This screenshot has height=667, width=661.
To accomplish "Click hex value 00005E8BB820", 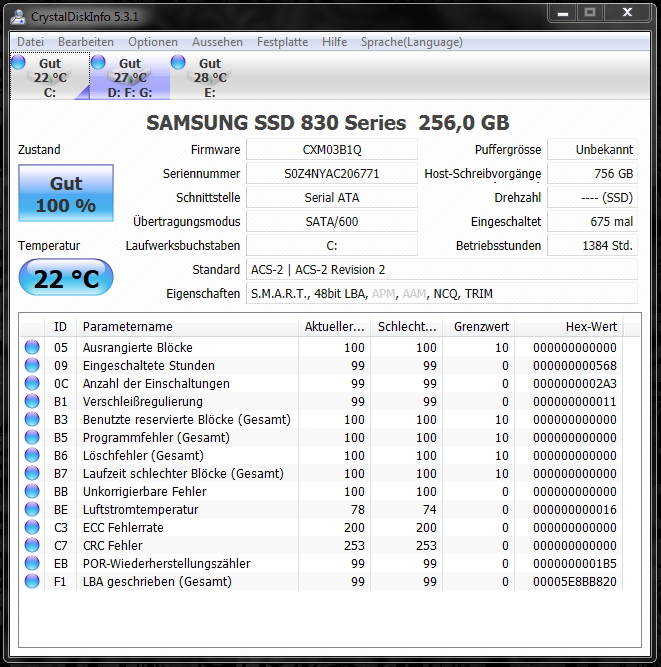I will tap(575, 581).
